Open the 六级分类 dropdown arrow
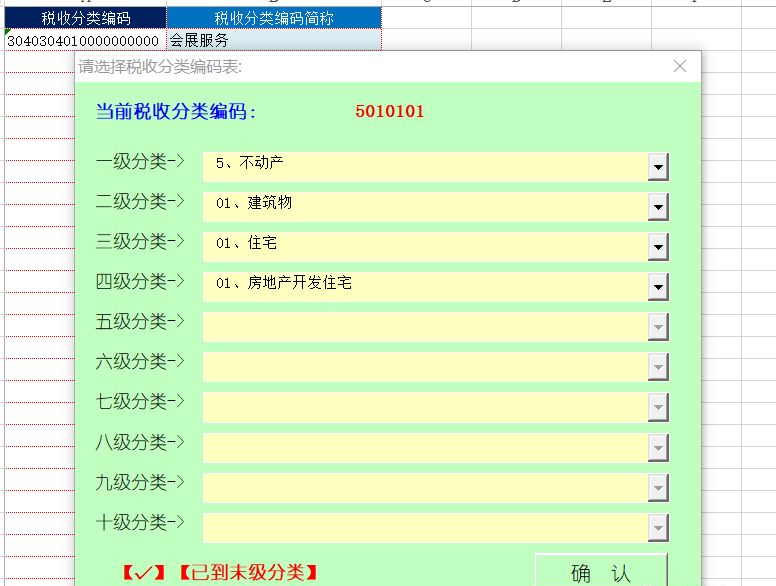 coord(658,367)
